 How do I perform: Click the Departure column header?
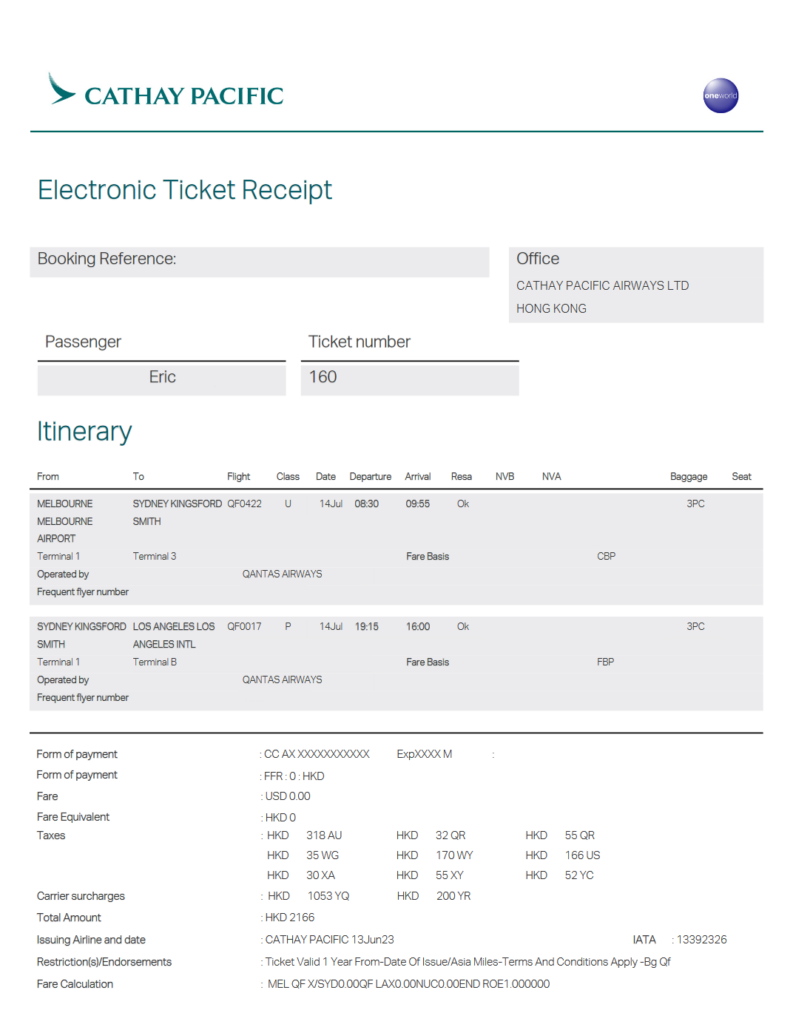[370, 476]
